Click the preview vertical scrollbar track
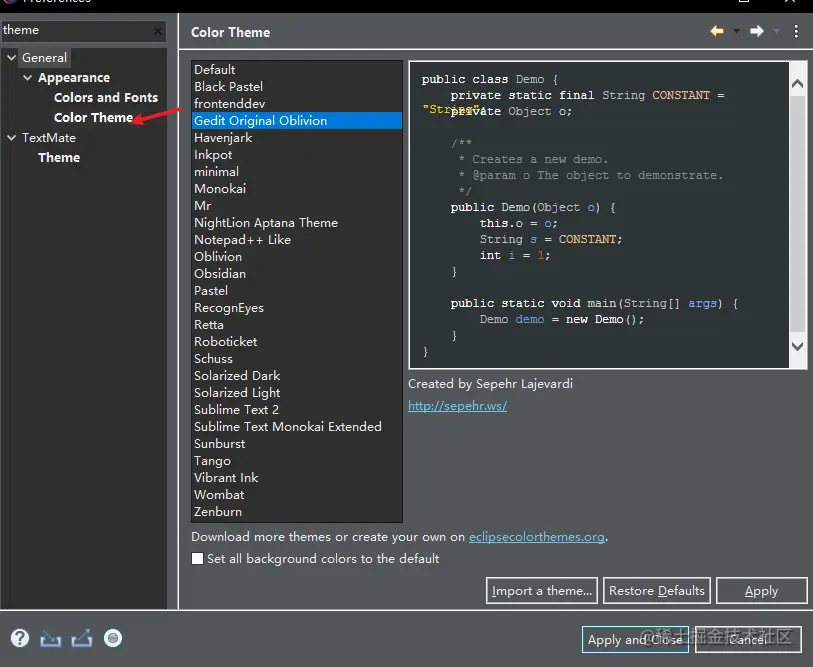This screenshot has height=667, width=813. (x=798, y=214)
